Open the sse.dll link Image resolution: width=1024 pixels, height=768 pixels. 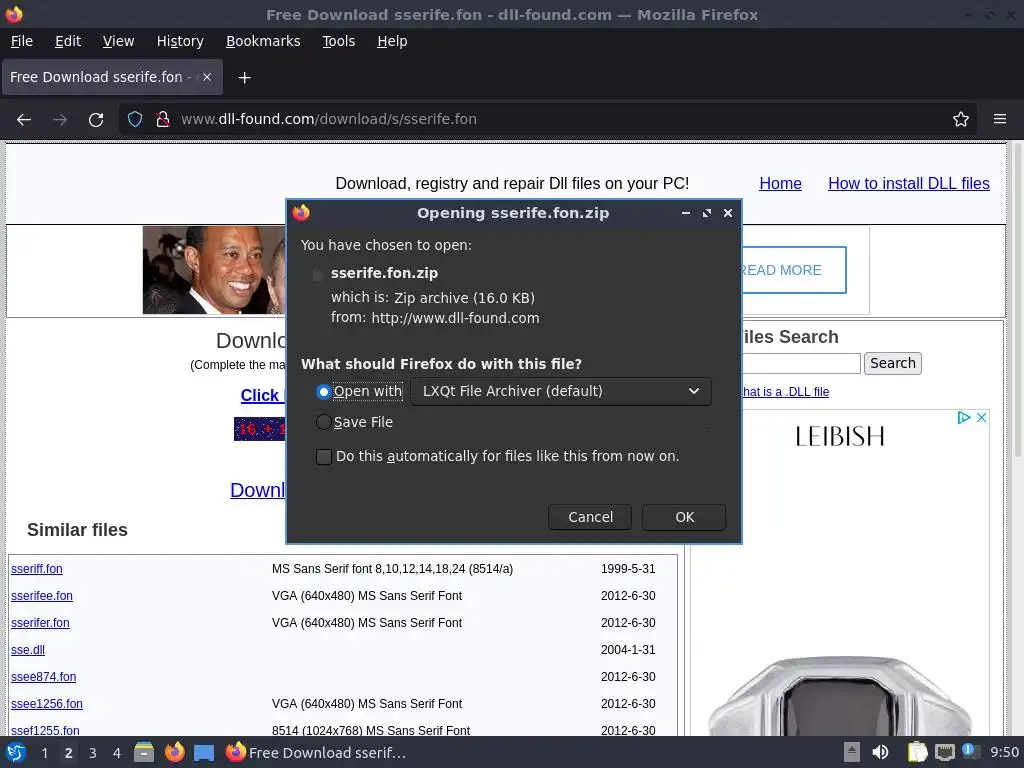click(x=27, y=650)
